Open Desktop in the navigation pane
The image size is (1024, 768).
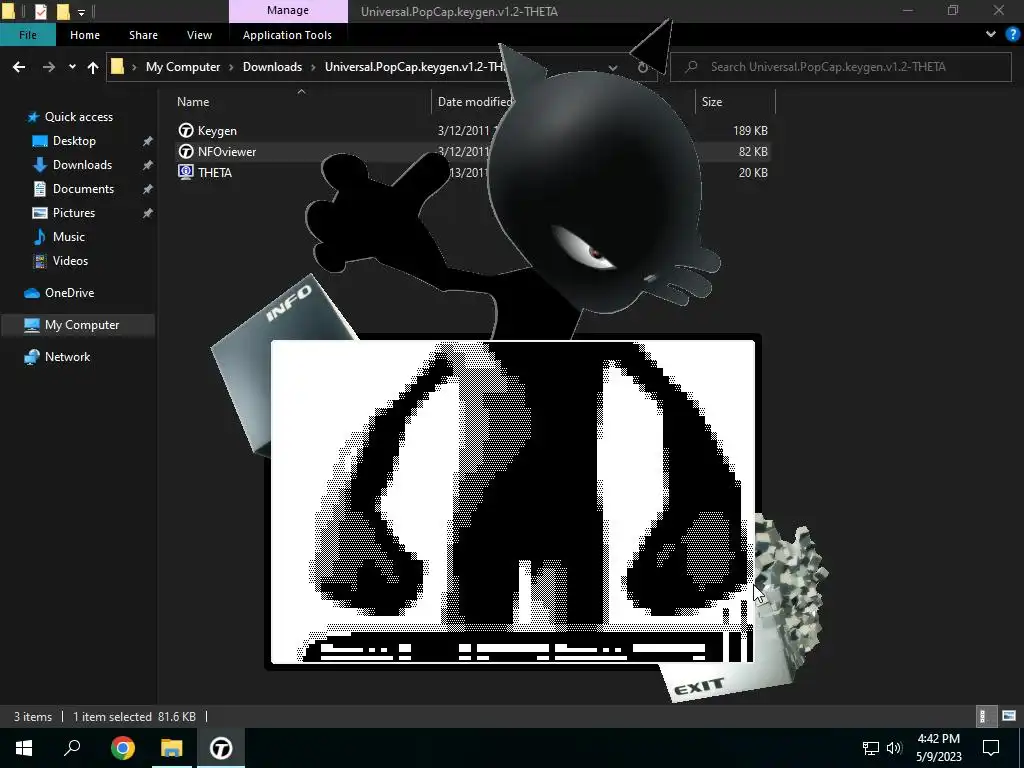[x=74, y=140]
